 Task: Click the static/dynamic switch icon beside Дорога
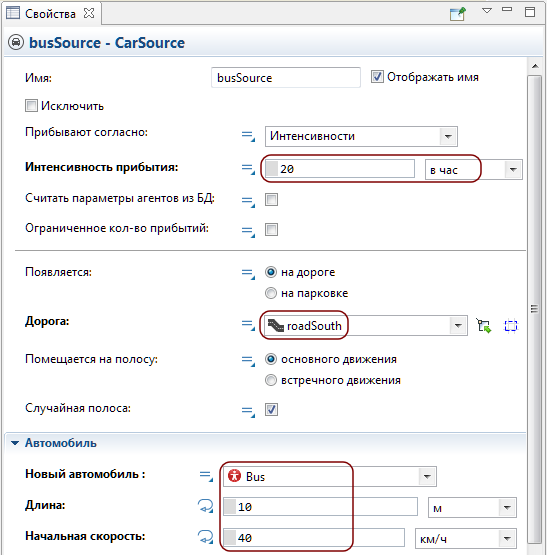coord(248,325)
